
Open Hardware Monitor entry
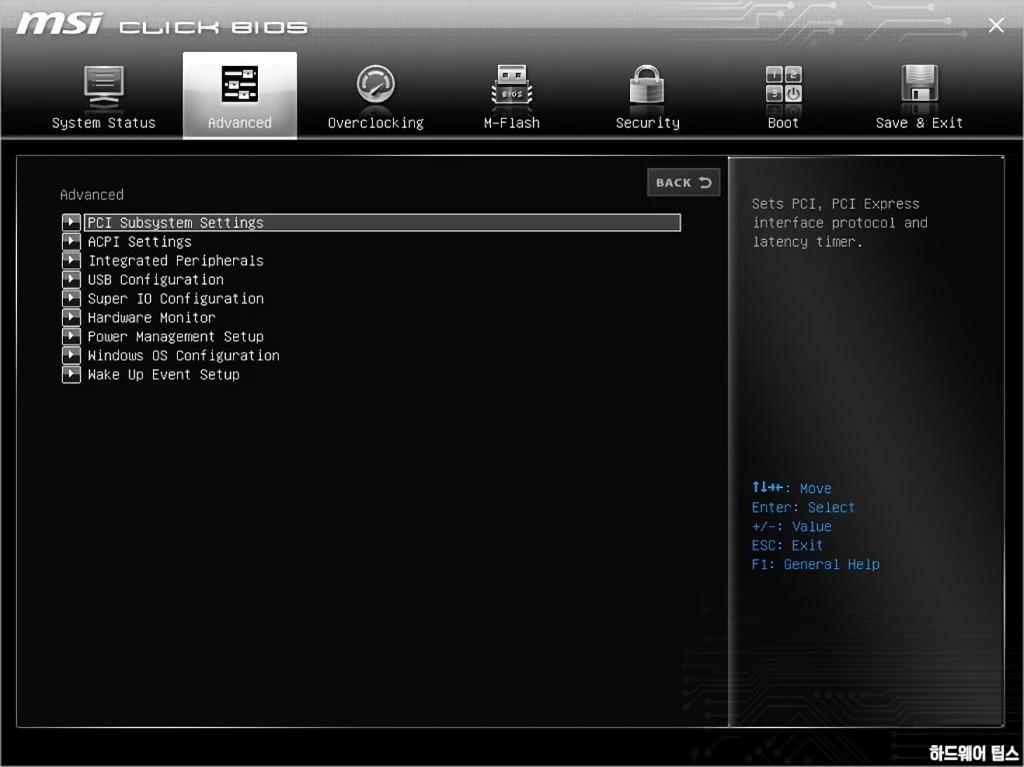coord(152,318)
